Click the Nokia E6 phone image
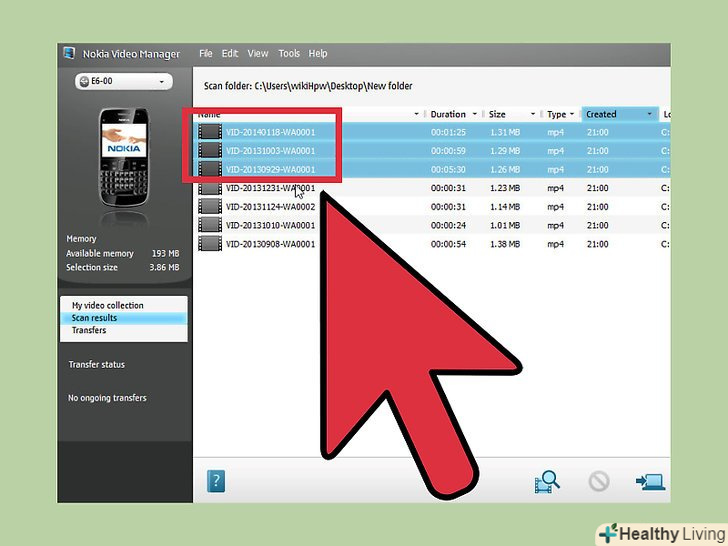This screenshot has height=546, width=728. coord(124,157)
